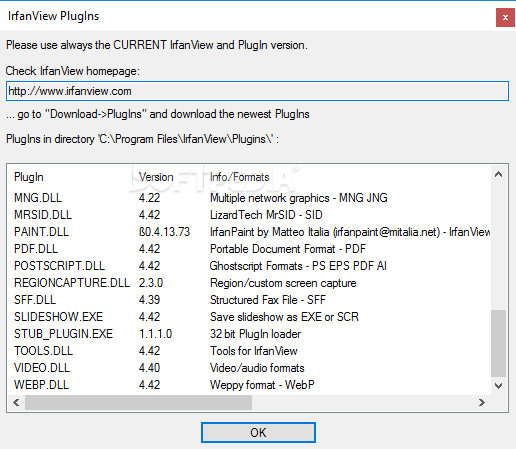Select the VIDEO.DLL plugin entry

249,368
